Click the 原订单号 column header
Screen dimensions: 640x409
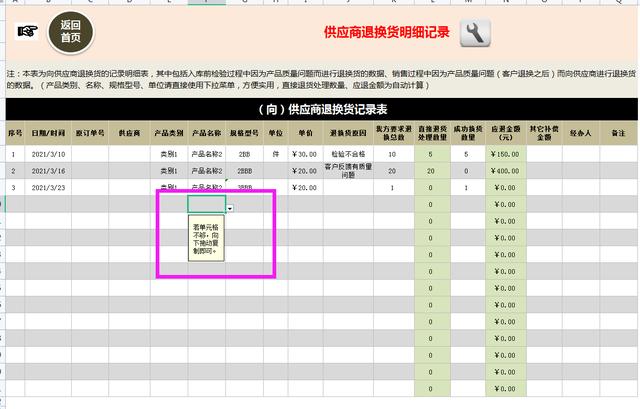90,133
